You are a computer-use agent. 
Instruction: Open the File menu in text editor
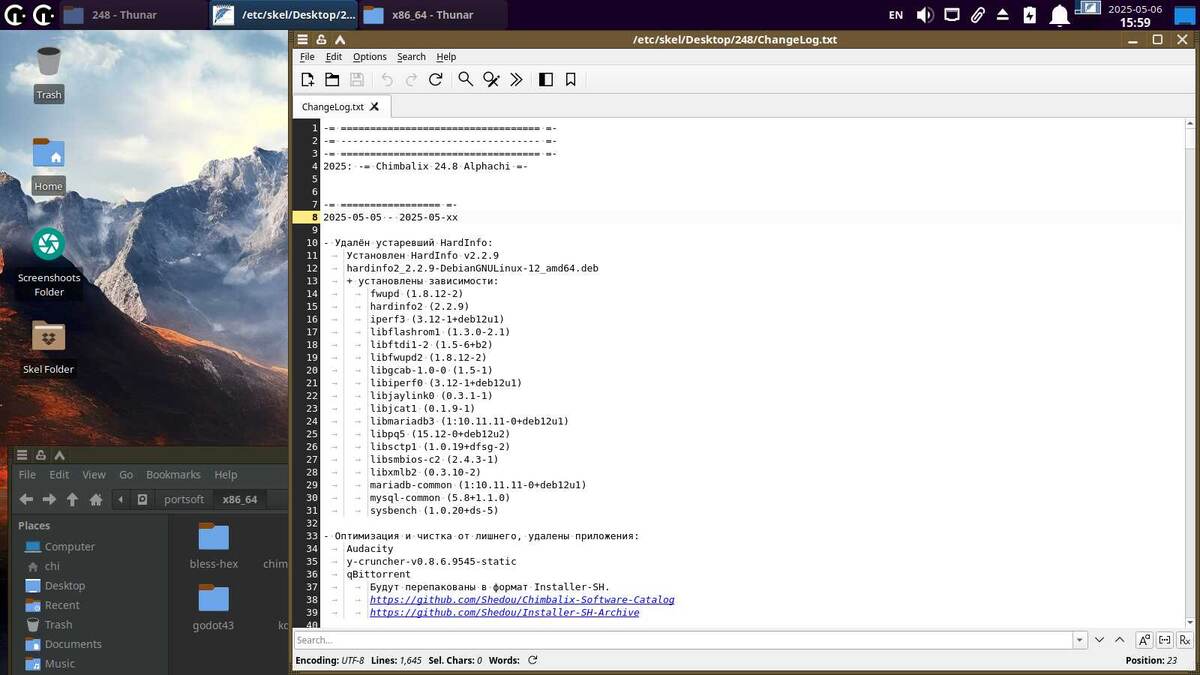click(x=307, y=57)
